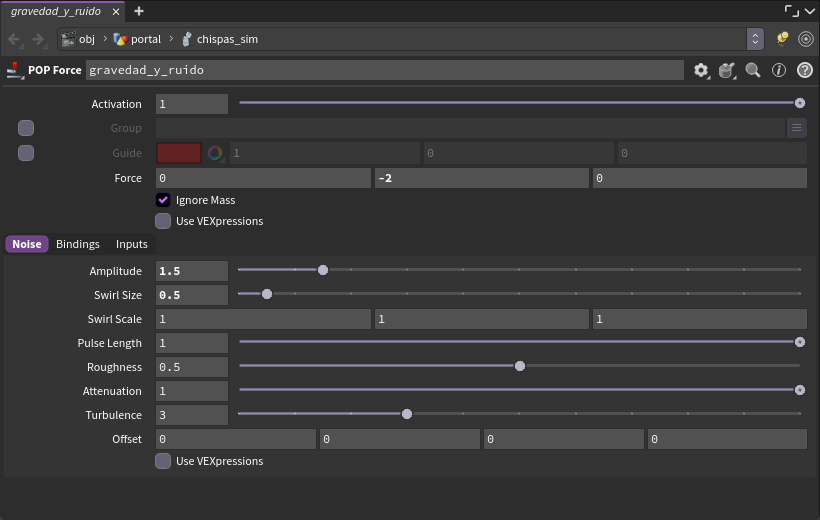The height and width of the screenshot is (520, 820).
Task: Navigate to chispas_sim in the path
Action: [227, 39]
